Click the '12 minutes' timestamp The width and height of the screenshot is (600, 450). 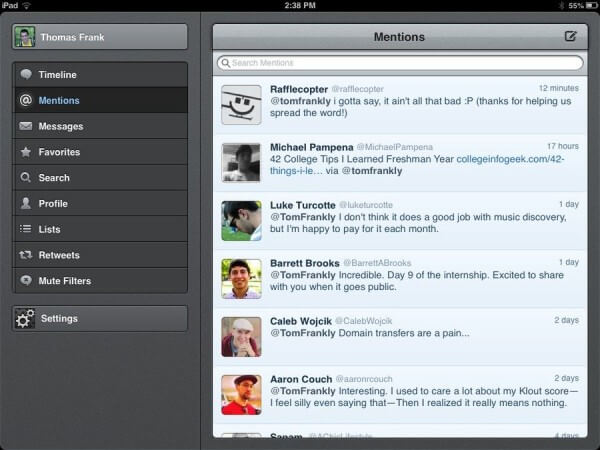click(x=559, y=88)
